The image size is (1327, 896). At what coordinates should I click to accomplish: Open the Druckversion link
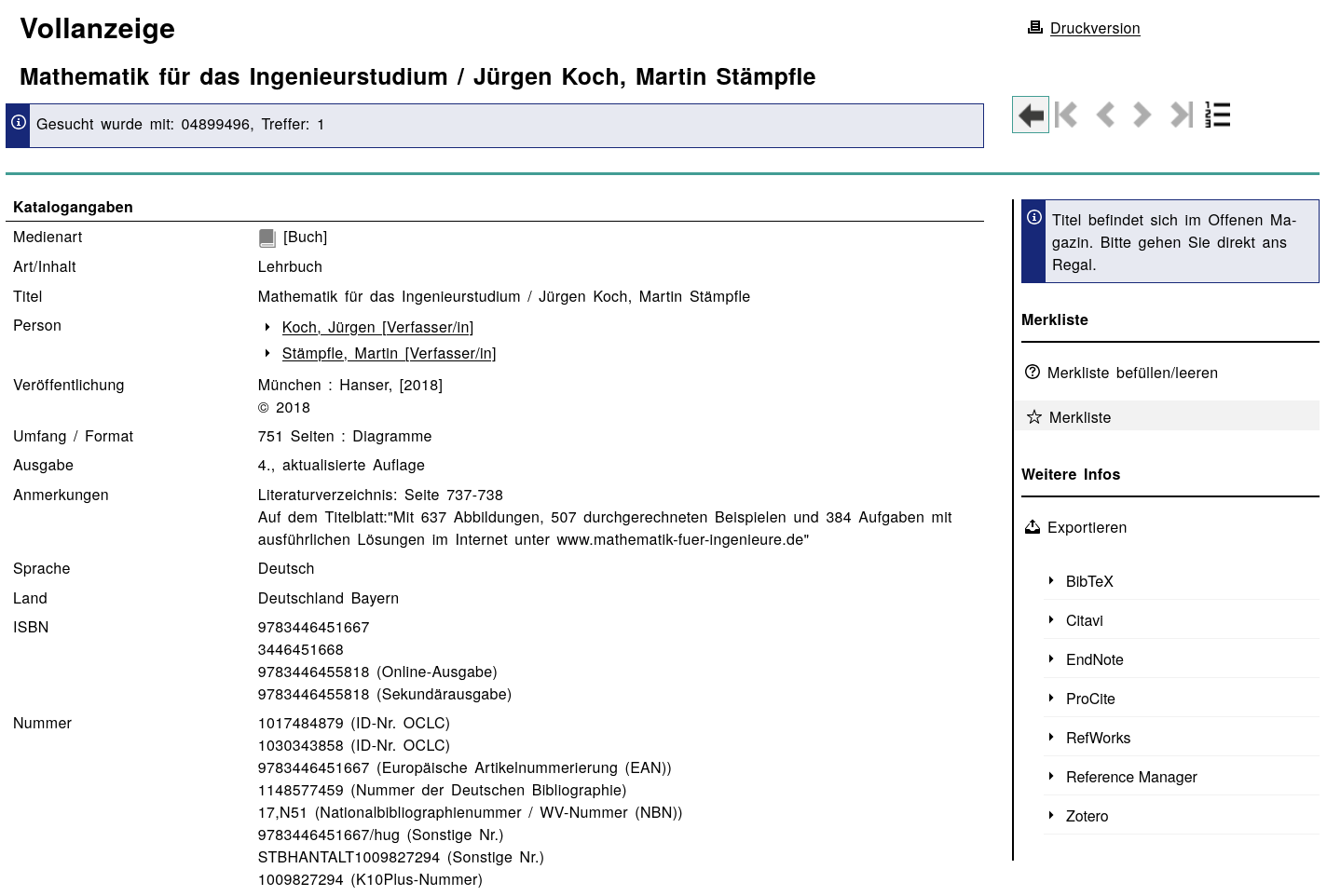(1095, 29)
